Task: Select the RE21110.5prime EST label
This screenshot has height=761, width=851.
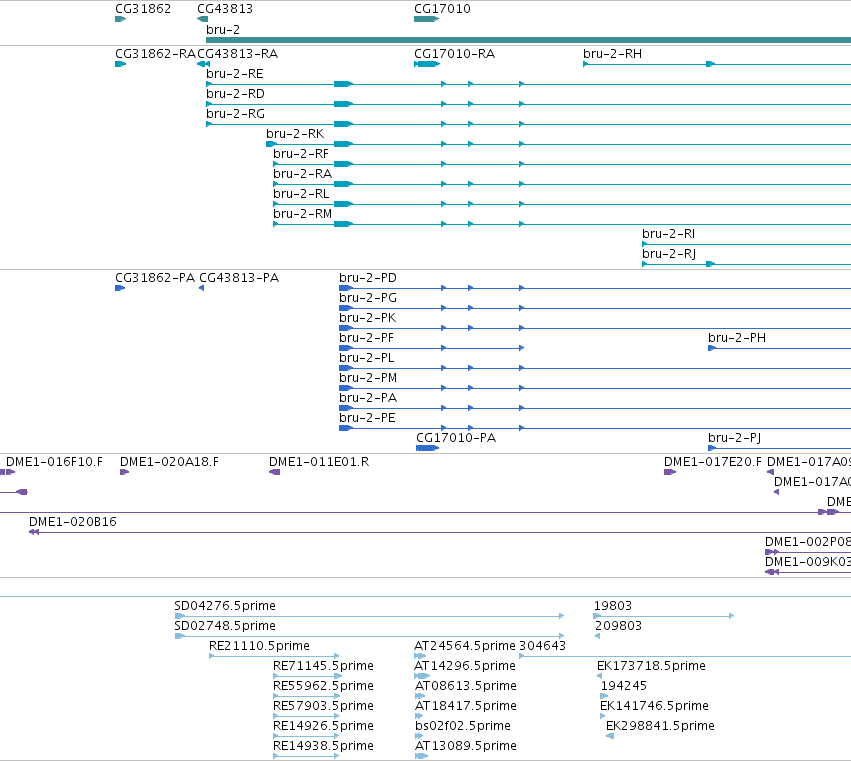Action: [x=259, y=646]
